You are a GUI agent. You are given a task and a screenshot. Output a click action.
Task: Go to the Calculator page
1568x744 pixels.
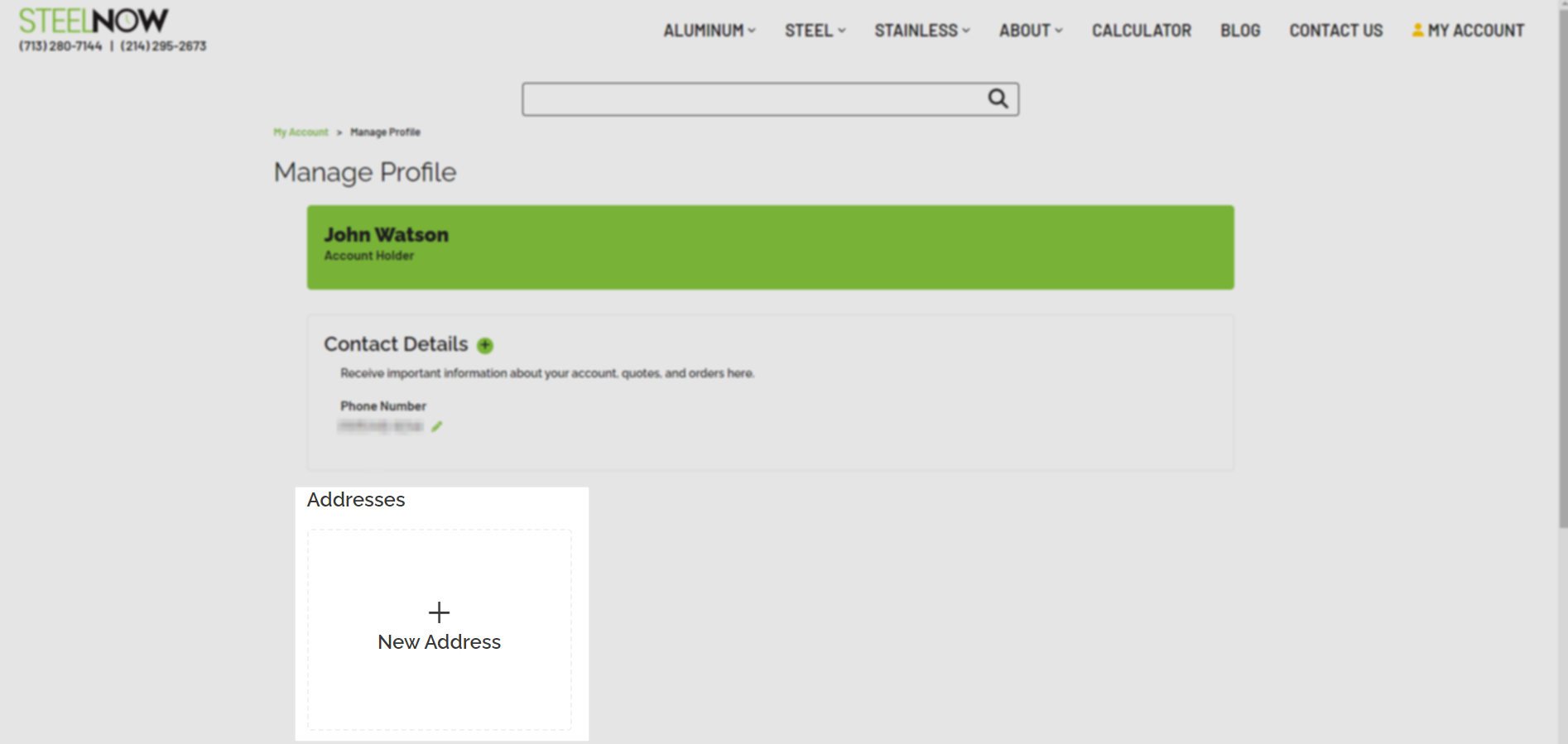(x=1141, y=31)
